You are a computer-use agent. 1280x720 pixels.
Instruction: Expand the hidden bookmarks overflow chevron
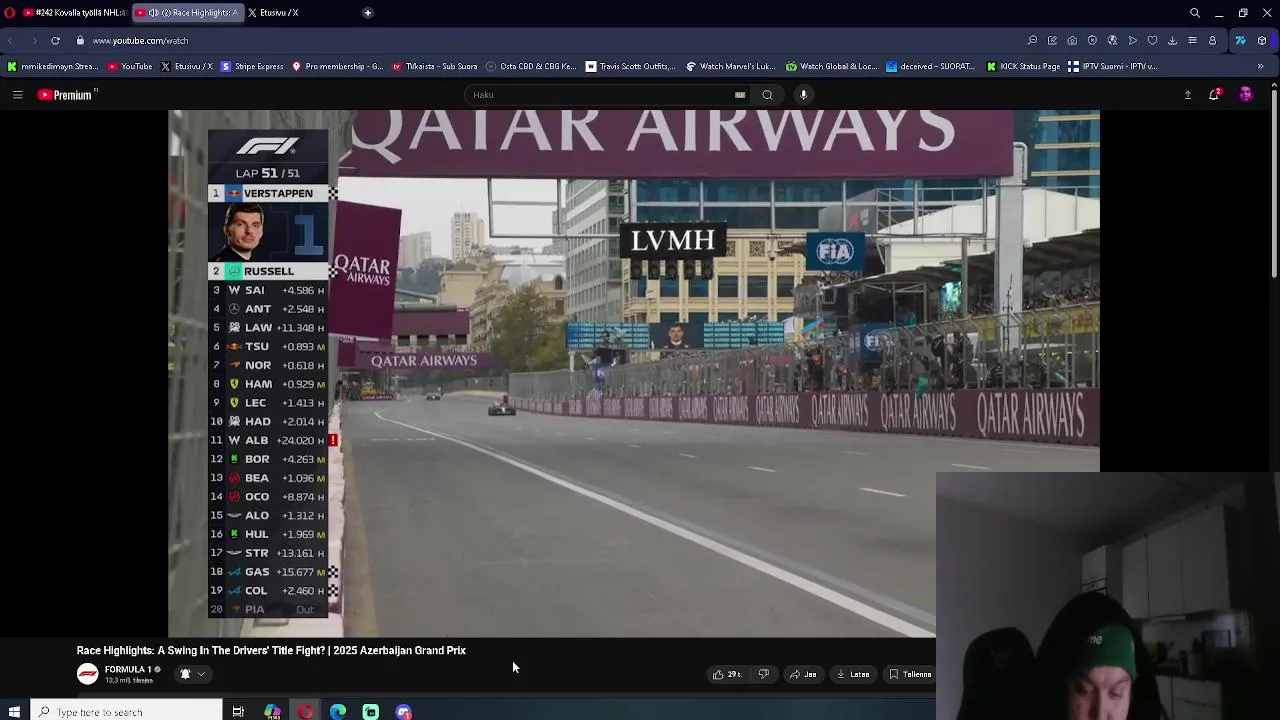click(x=1260, y=67)
